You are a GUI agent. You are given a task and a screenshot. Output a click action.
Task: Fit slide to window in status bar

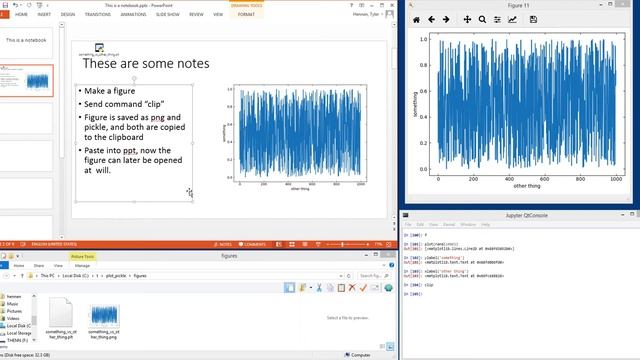pos(389,244)
